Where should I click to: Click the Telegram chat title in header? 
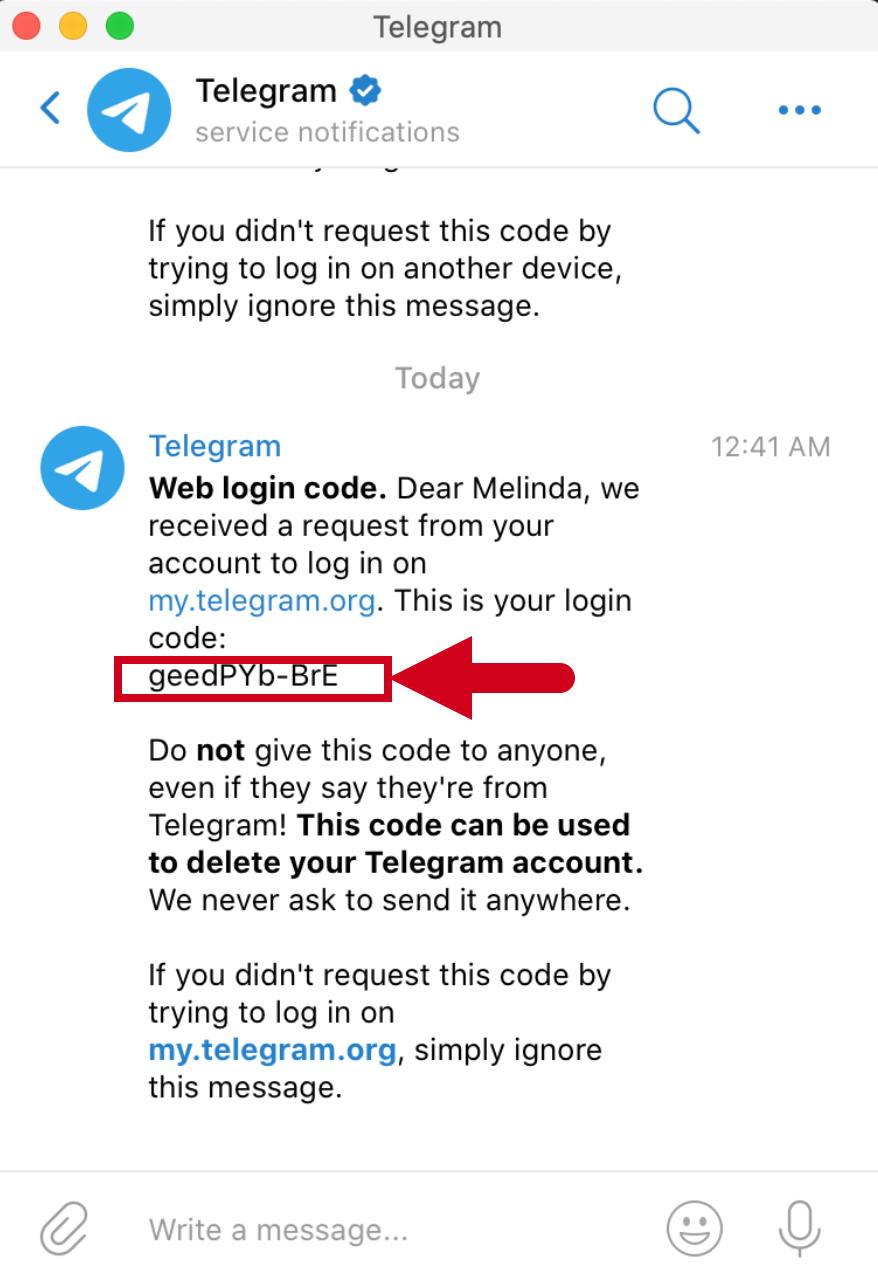(x=266, y=91)
